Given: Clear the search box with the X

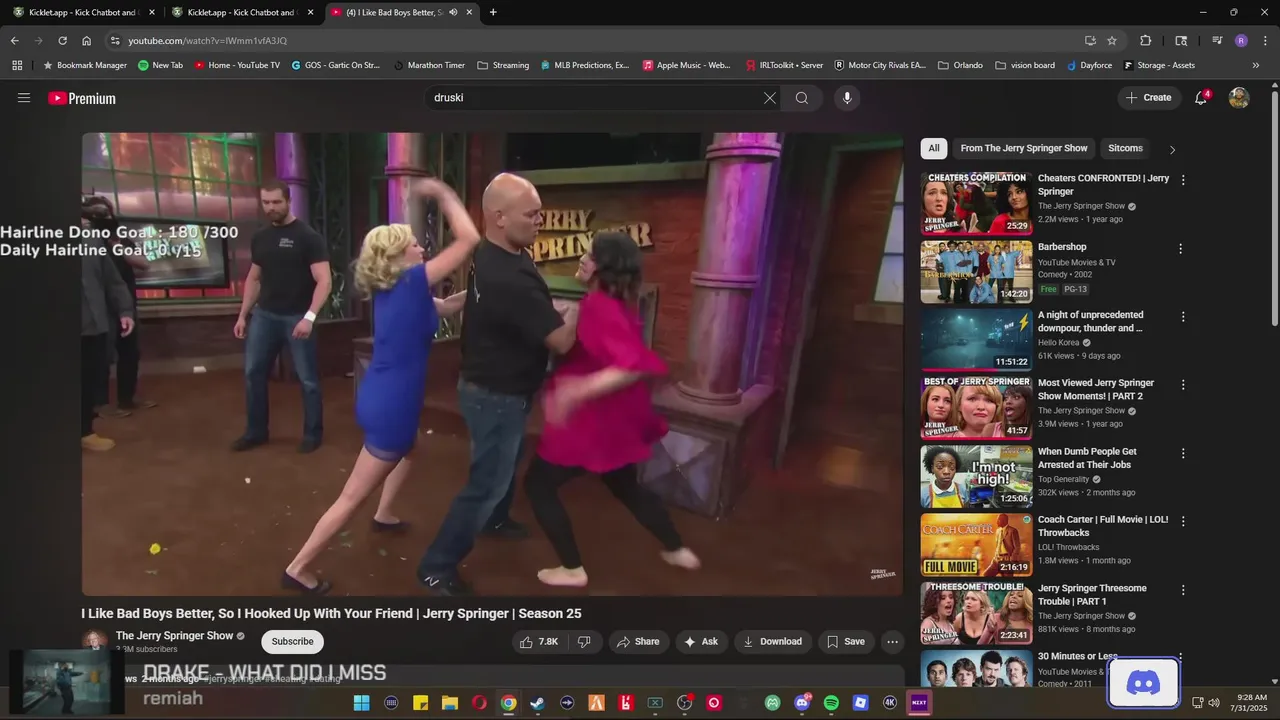Looking at the screenshot, I should click(x=770, y=98).
